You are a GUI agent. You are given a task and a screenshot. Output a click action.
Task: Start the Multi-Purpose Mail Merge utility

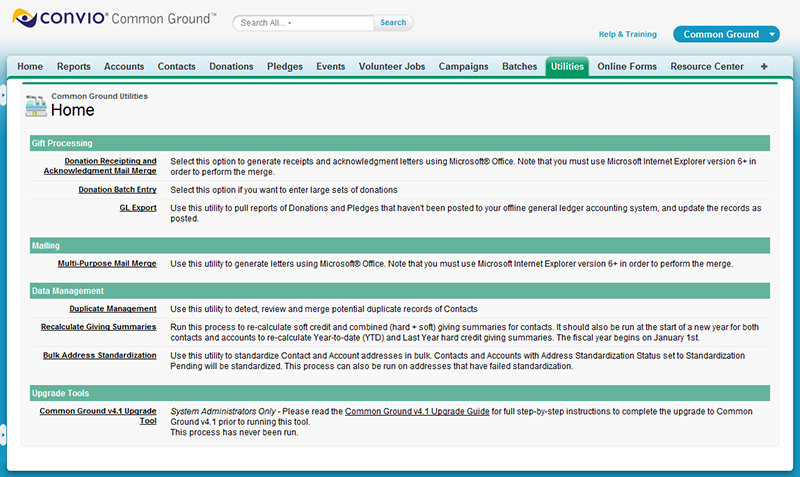pyautogui.click(x=107, y=264)
